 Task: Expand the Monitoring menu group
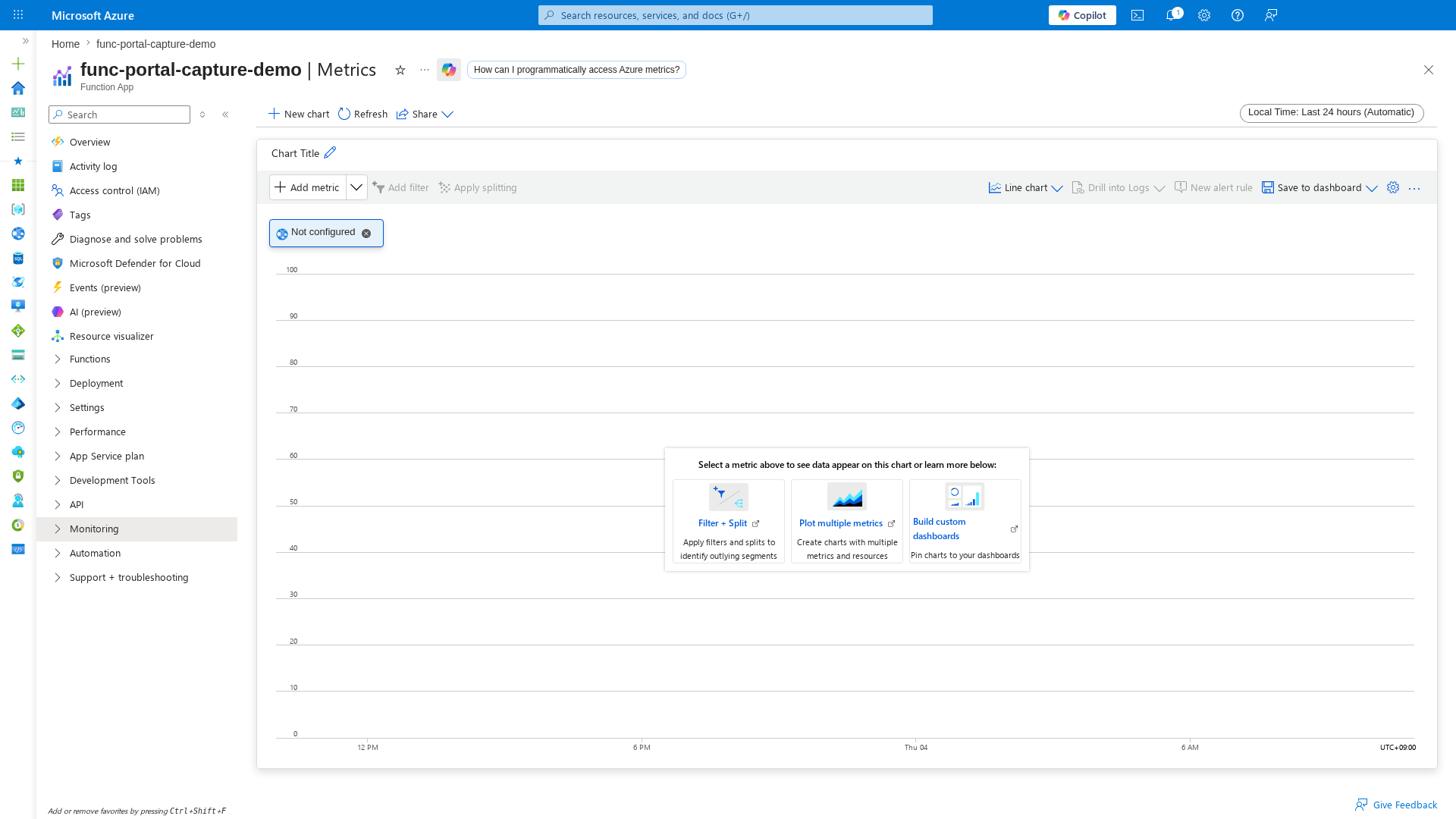pyautogui.click(x=136, y=529)
